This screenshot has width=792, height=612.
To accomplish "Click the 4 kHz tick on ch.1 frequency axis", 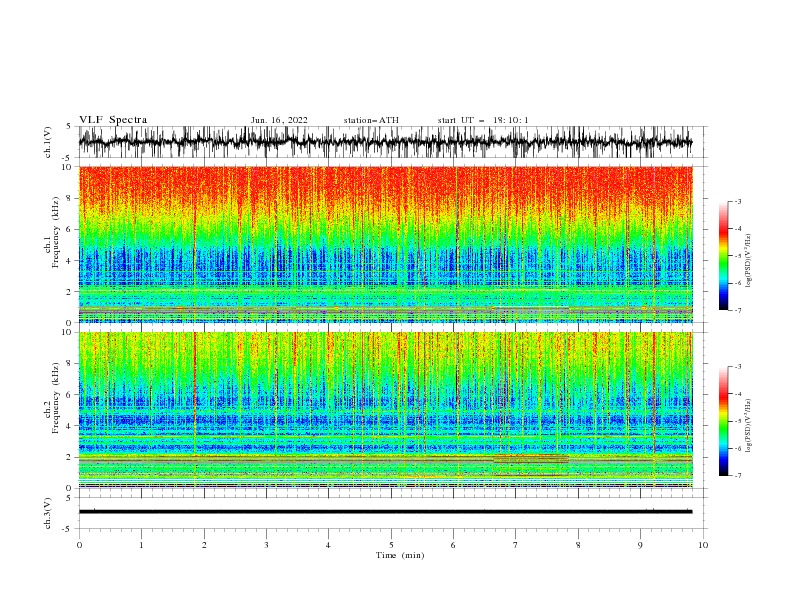I will [x=69, y=261].
